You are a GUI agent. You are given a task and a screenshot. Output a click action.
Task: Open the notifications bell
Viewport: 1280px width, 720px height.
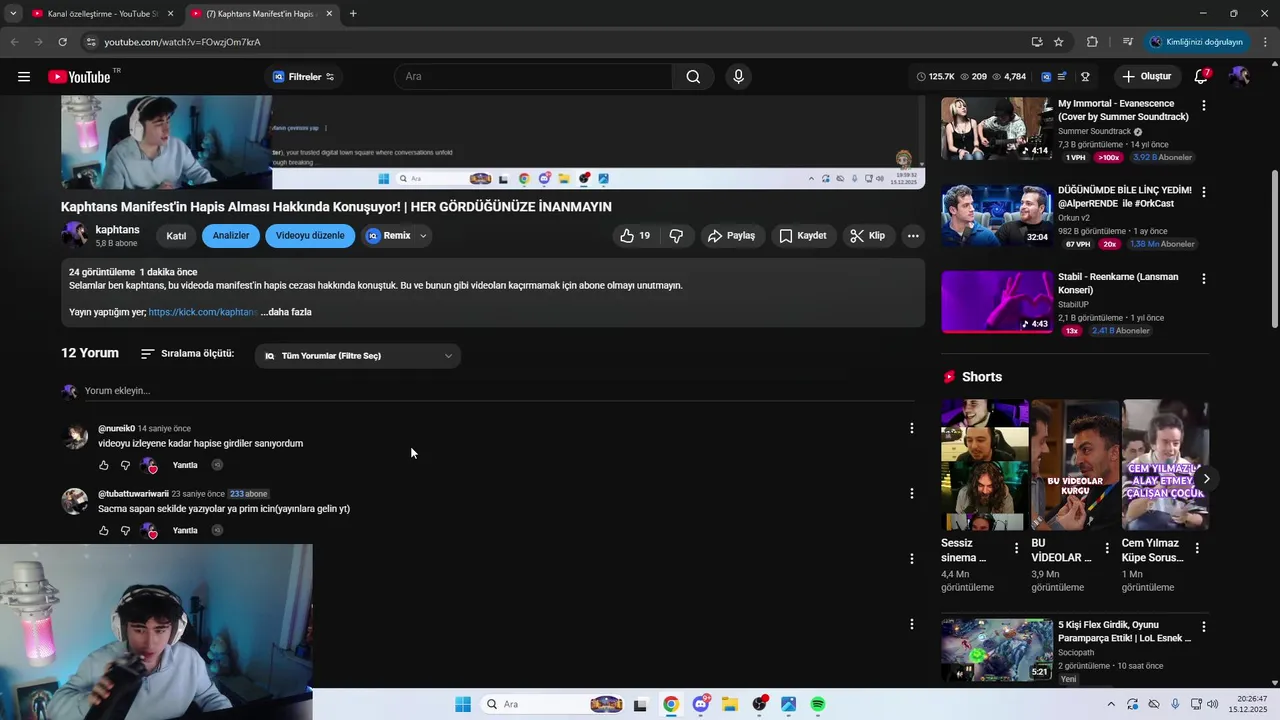coord(1201,77)
